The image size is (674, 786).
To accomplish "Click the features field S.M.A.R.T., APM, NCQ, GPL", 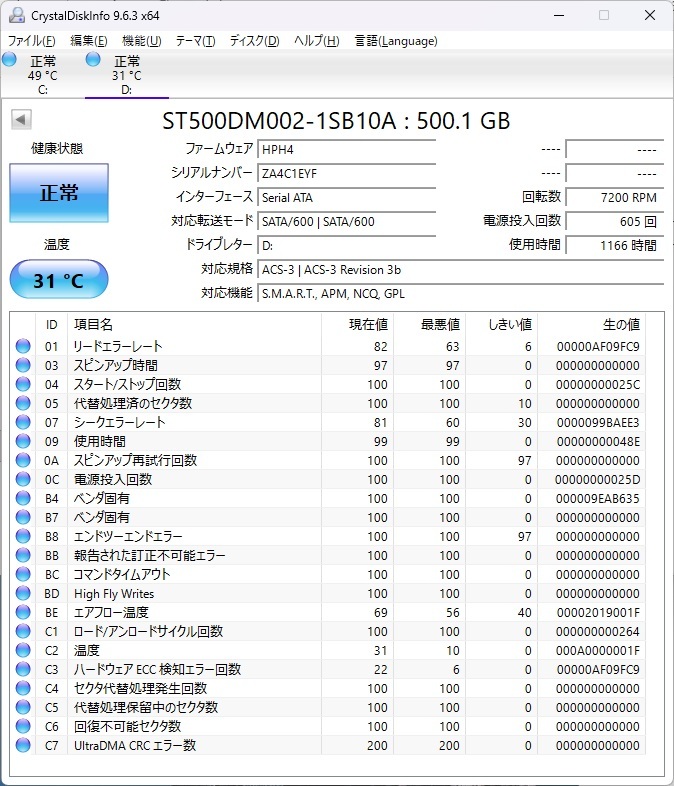I will 461,294.
